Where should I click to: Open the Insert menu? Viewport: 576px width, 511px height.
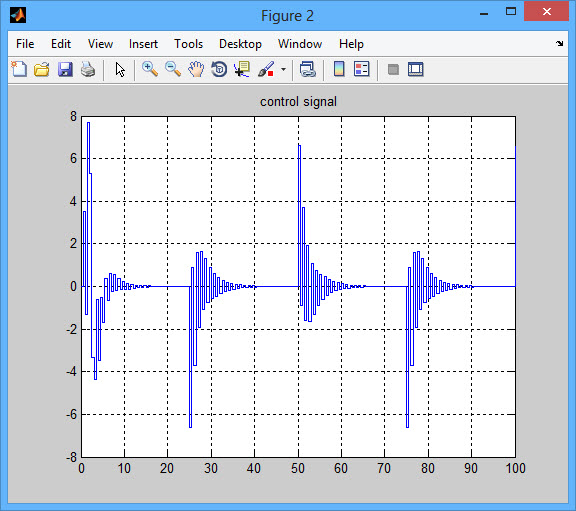[143, 44]
